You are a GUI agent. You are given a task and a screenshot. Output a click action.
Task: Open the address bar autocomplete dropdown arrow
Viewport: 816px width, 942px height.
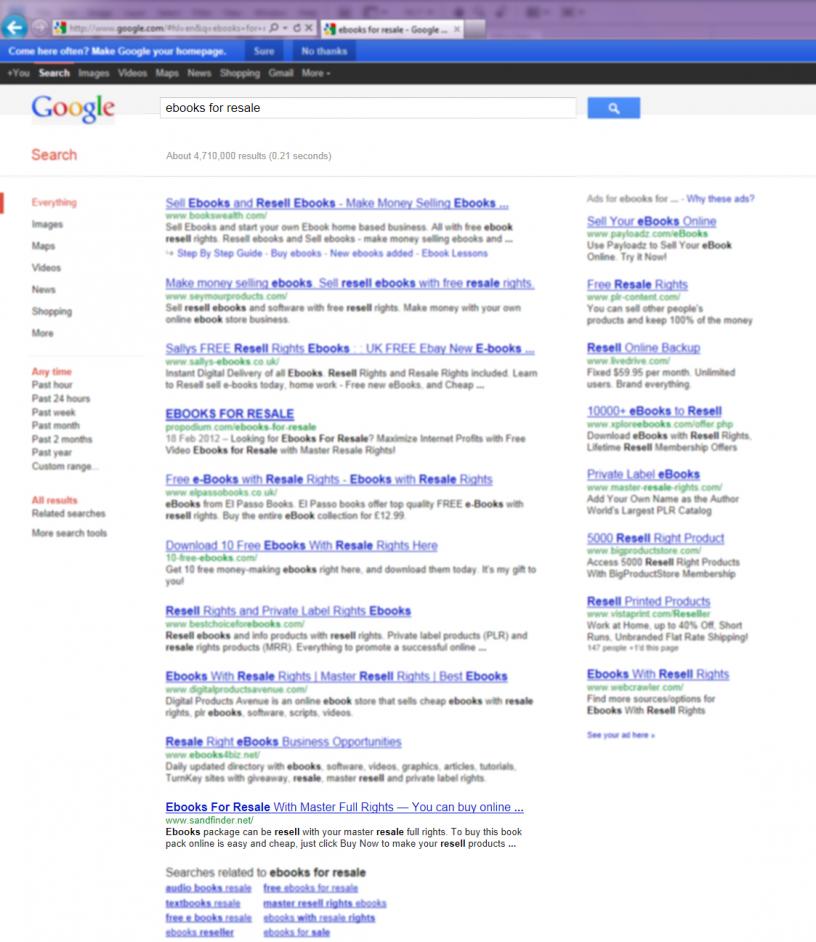pos(285,28)
